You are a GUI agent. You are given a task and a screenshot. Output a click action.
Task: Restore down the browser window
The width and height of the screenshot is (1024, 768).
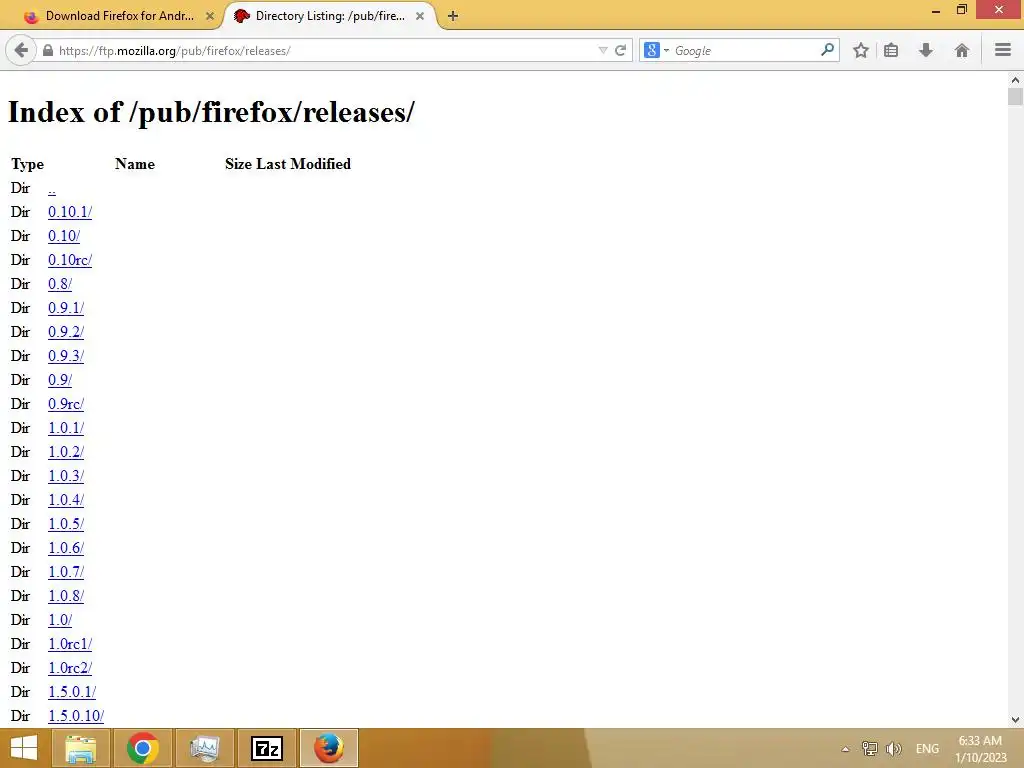click(x=961, y=9)
